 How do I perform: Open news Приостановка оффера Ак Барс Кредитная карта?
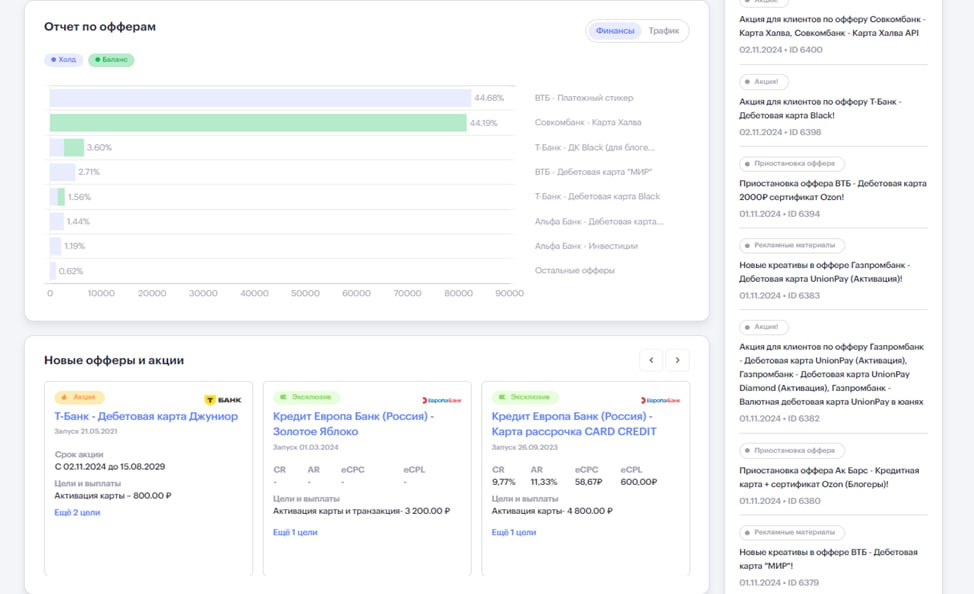[829, 477]
